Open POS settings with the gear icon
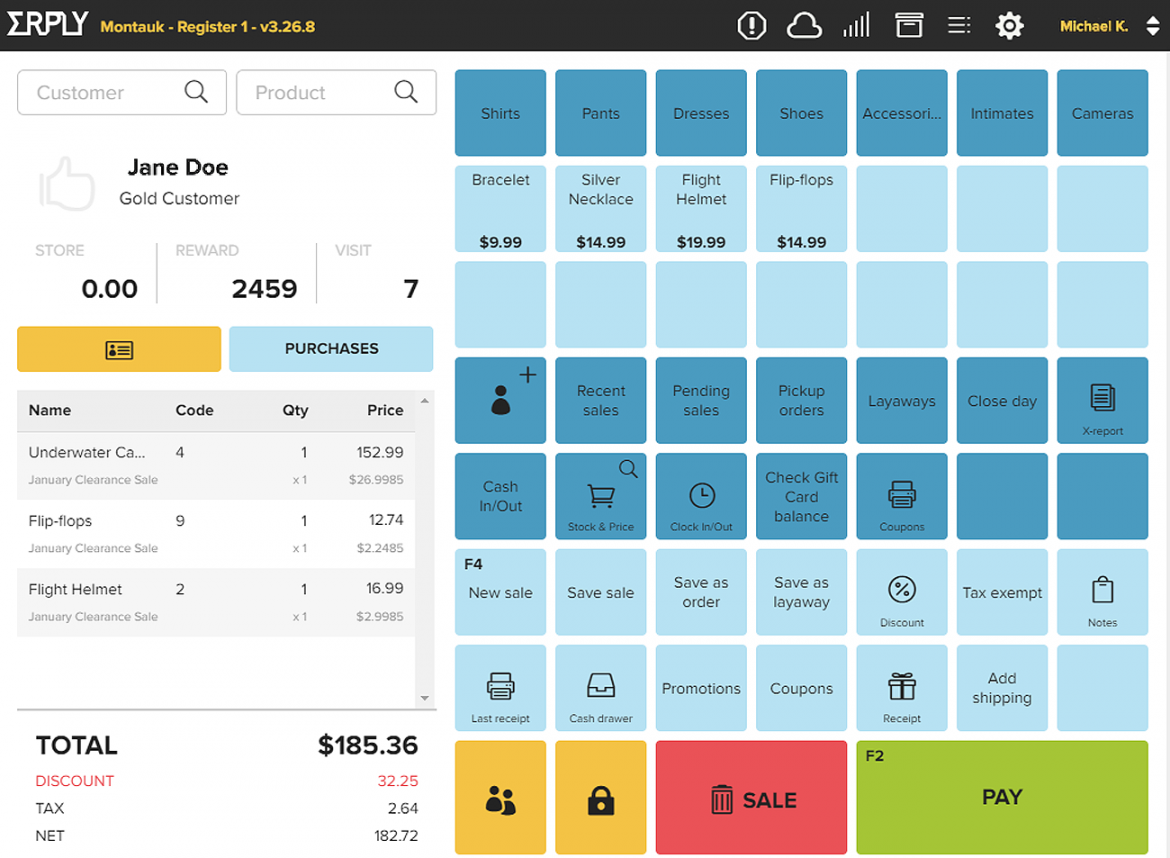The image size is (1170, 858). pyautogui.click(x=1009, y=25)
